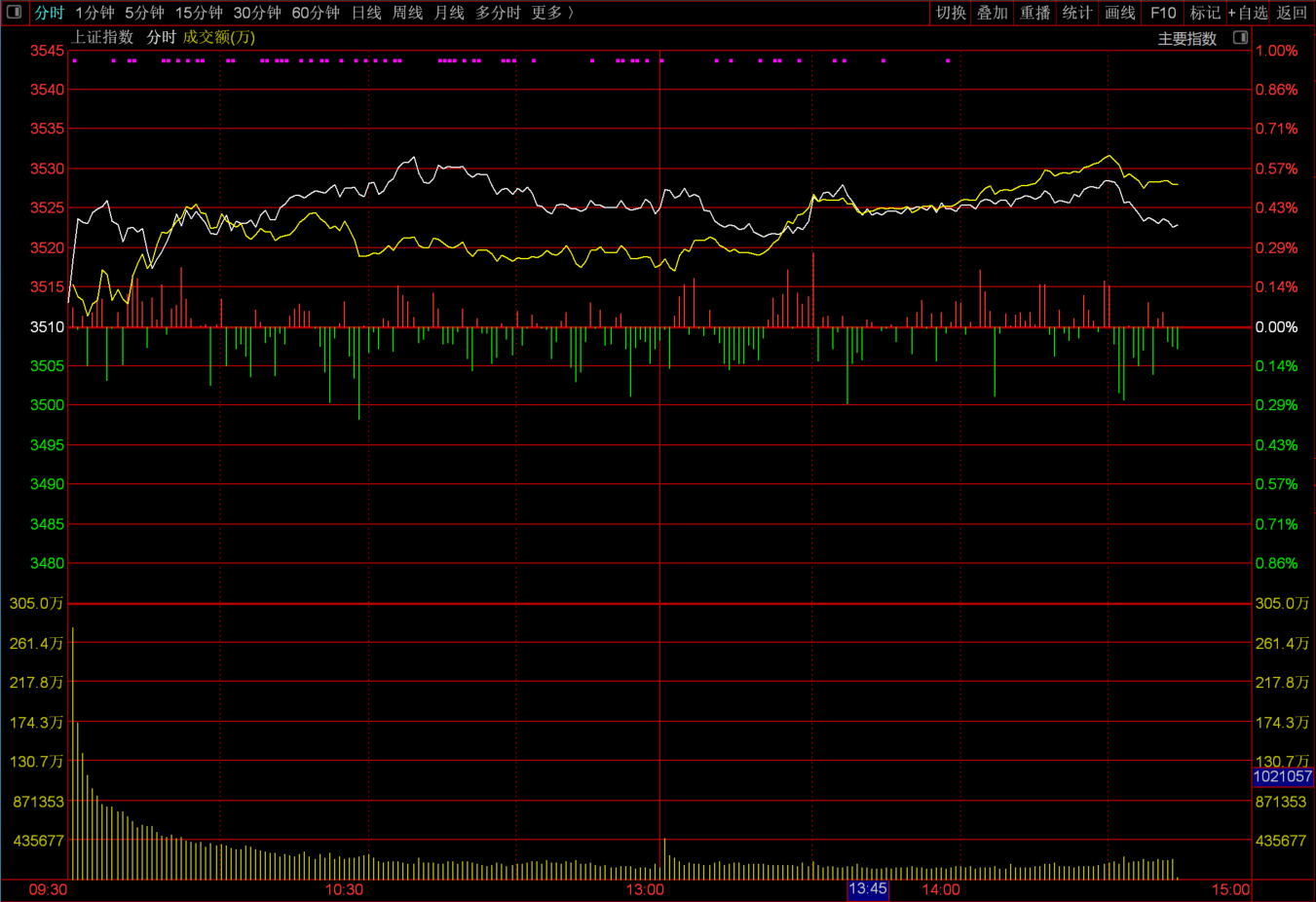This screenshot has width=1316, height=902.
Task: Click the 871353 volume label on right axis
Action: click(1281, 802)
